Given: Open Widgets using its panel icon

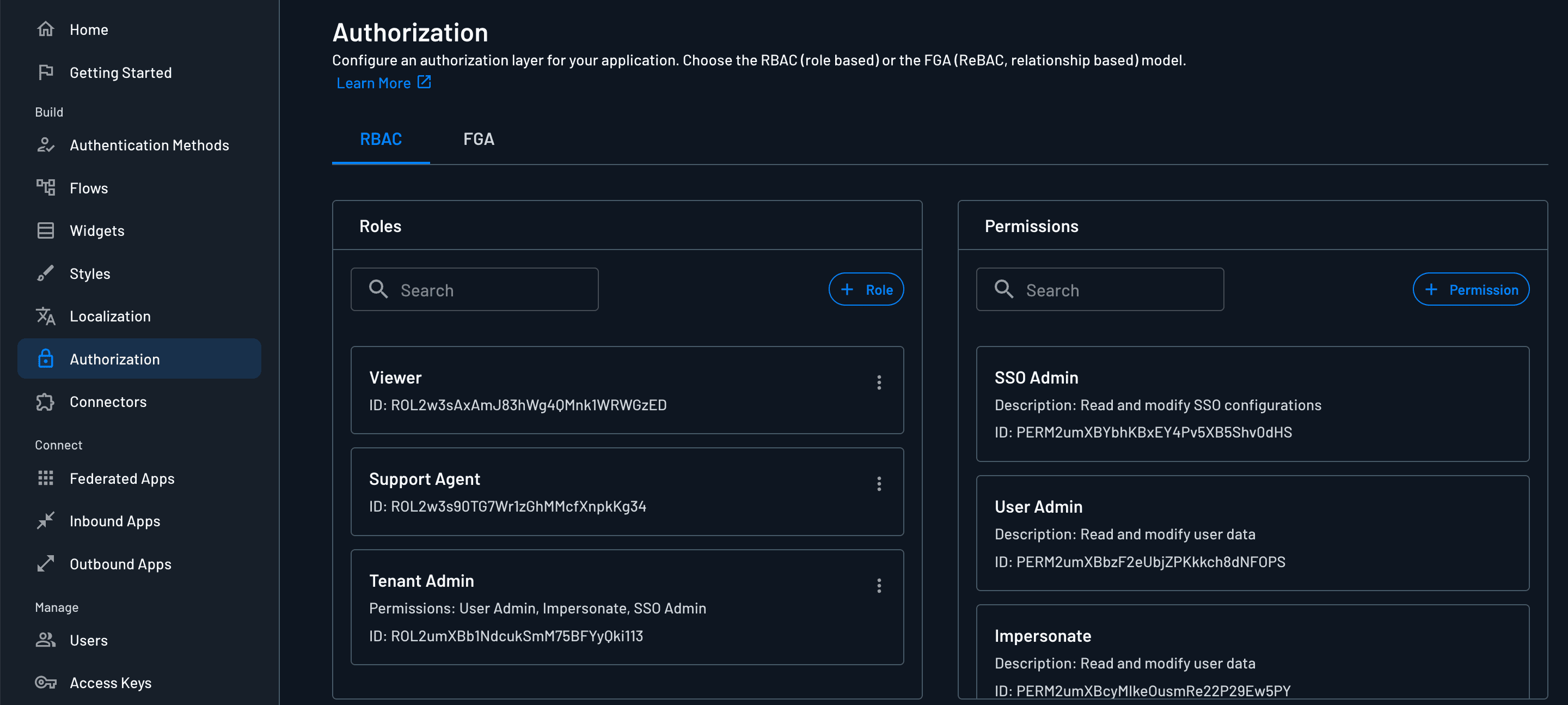Looking at the screenshot, I should click(46, 230).
